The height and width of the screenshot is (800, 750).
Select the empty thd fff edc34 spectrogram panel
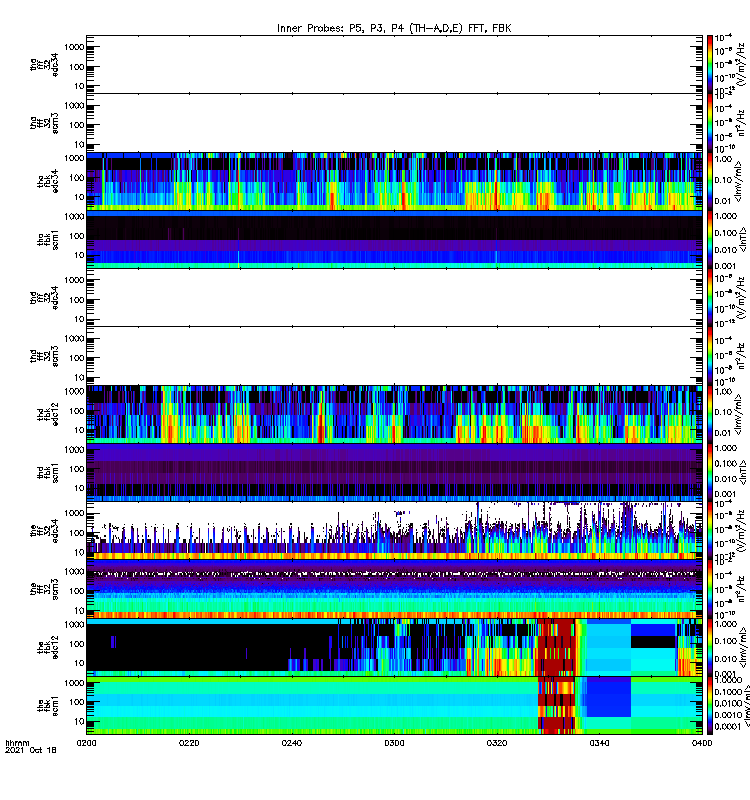pos(394,297)
